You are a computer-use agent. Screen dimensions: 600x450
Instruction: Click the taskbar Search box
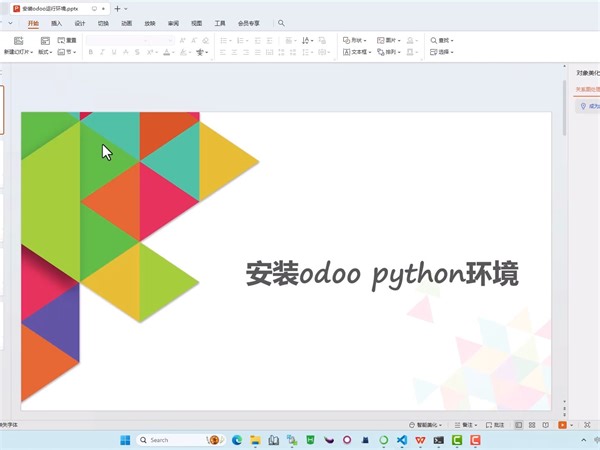(181, 440)
